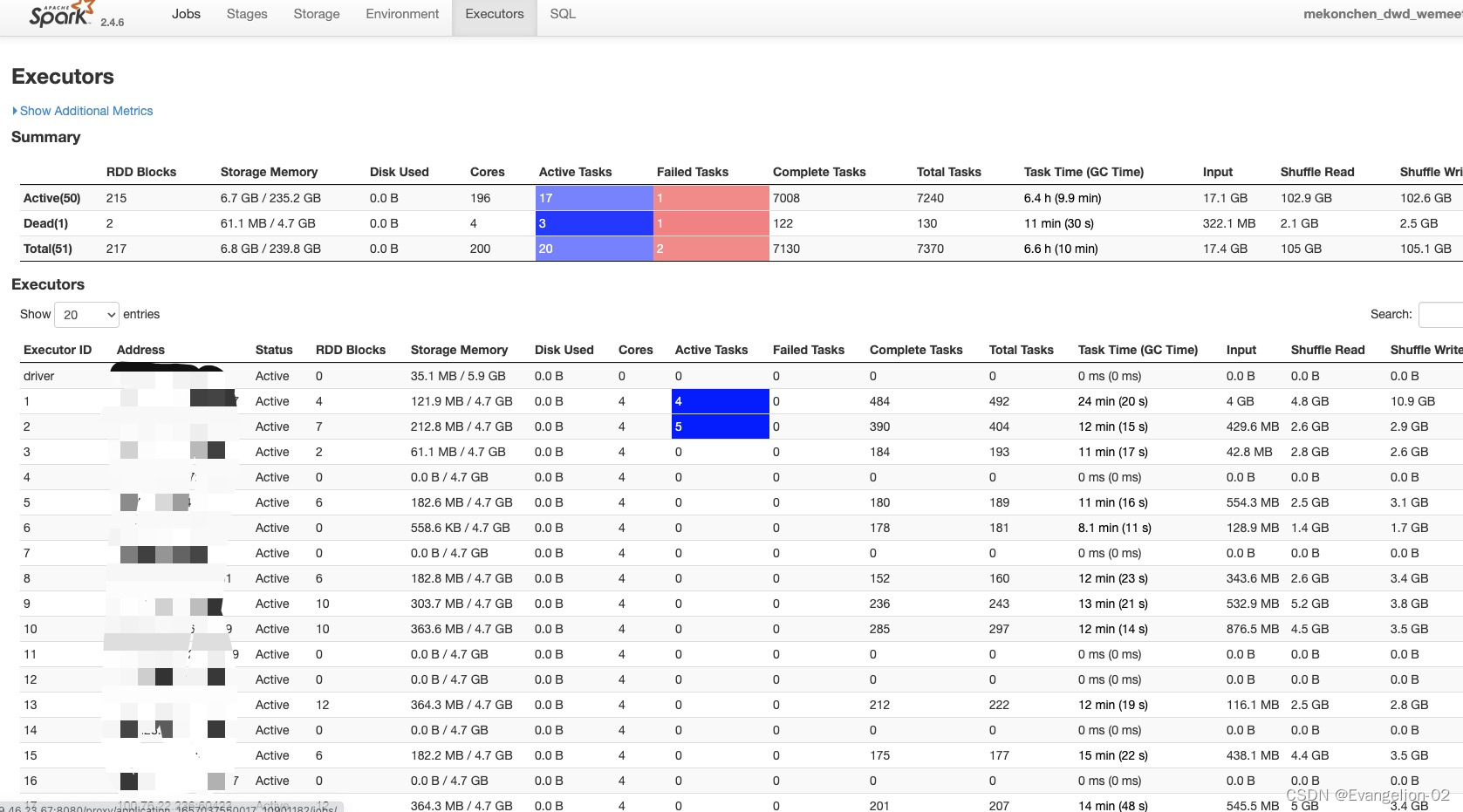Open the Environment tab

pyautogui.click(x=402, y=14)
